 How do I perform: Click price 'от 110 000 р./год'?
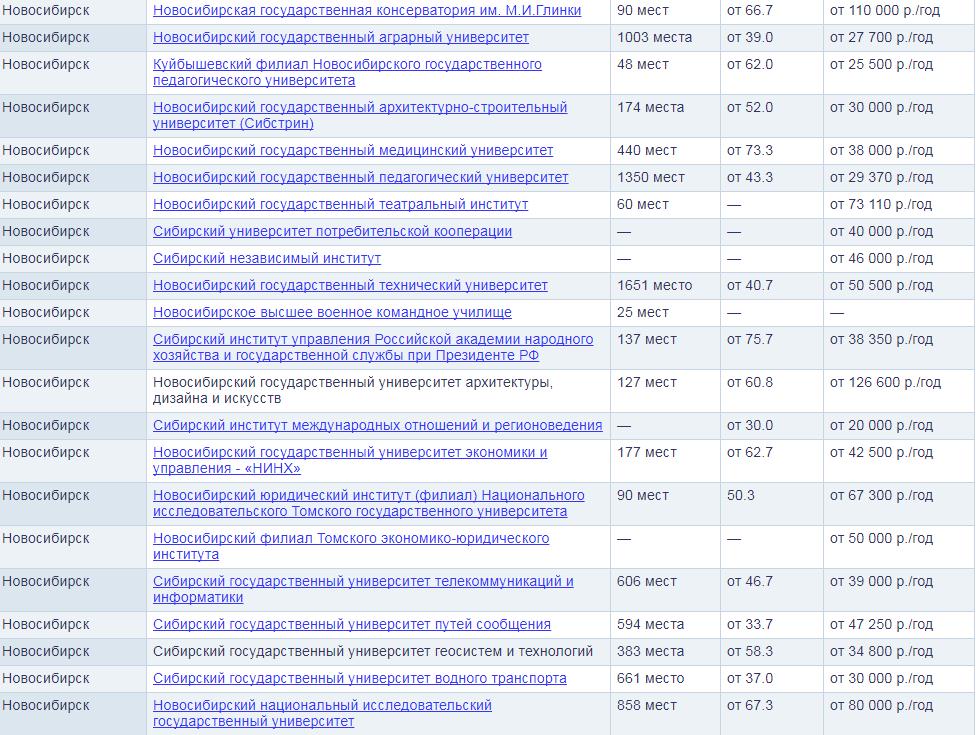pos(885,11)
